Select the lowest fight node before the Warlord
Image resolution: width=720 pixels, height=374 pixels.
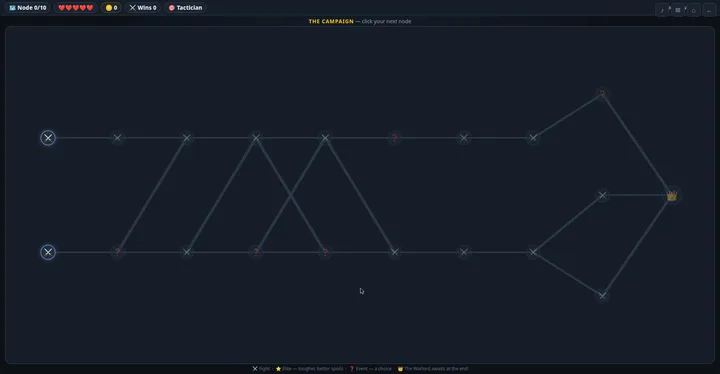pyautogui.click(x=602, y=296)
